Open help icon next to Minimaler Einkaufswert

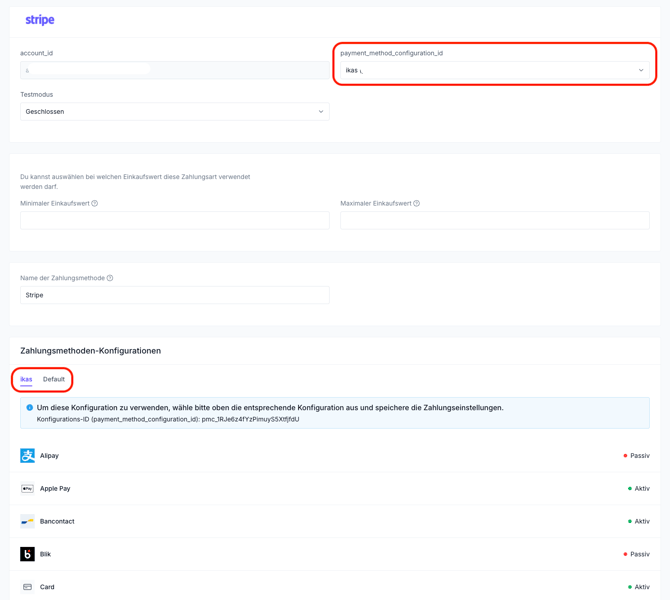[x=95, y=203]
